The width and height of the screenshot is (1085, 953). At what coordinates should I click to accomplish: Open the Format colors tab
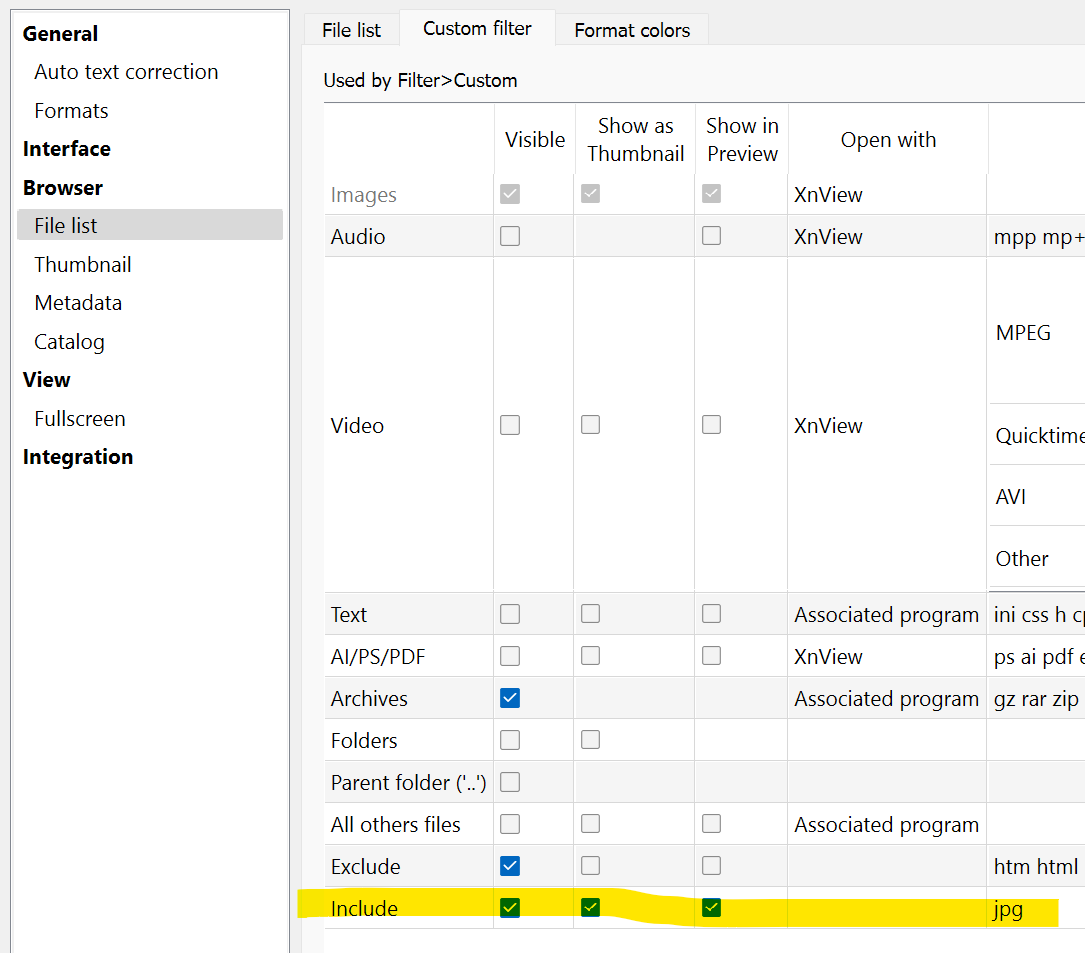[x=632, y=30]
